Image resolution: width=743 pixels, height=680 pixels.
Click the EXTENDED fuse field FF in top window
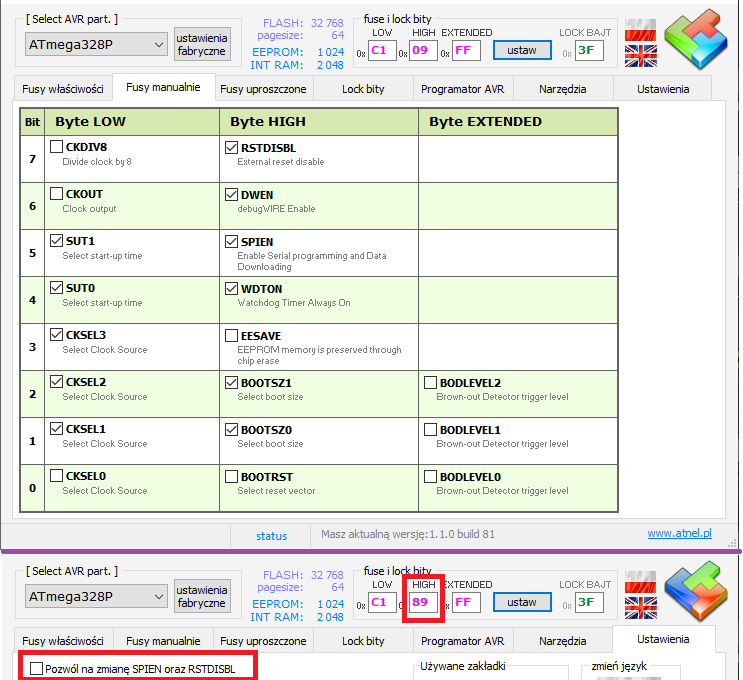[x=466, y=50]
